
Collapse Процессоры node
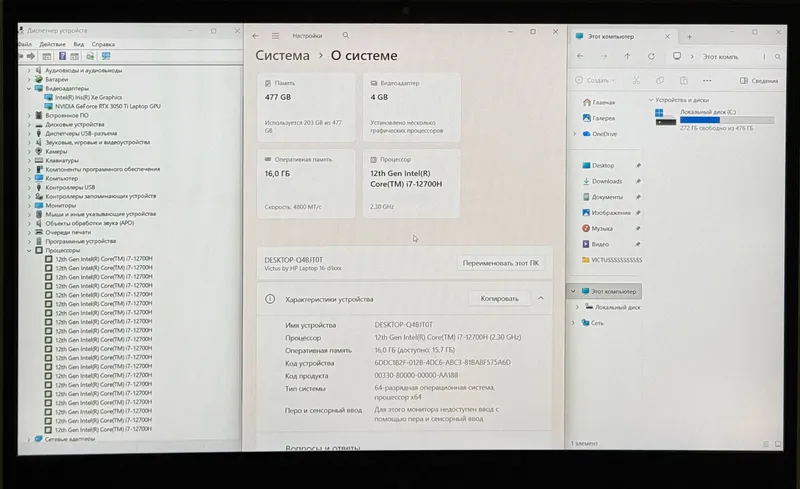[x=29, y=250]
